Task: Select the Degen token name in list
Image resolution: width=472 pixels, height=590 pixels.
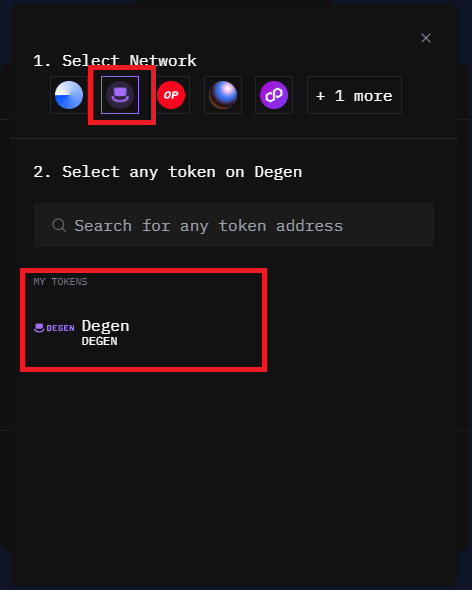Action: pyautogui.click(x=105, y=326)
